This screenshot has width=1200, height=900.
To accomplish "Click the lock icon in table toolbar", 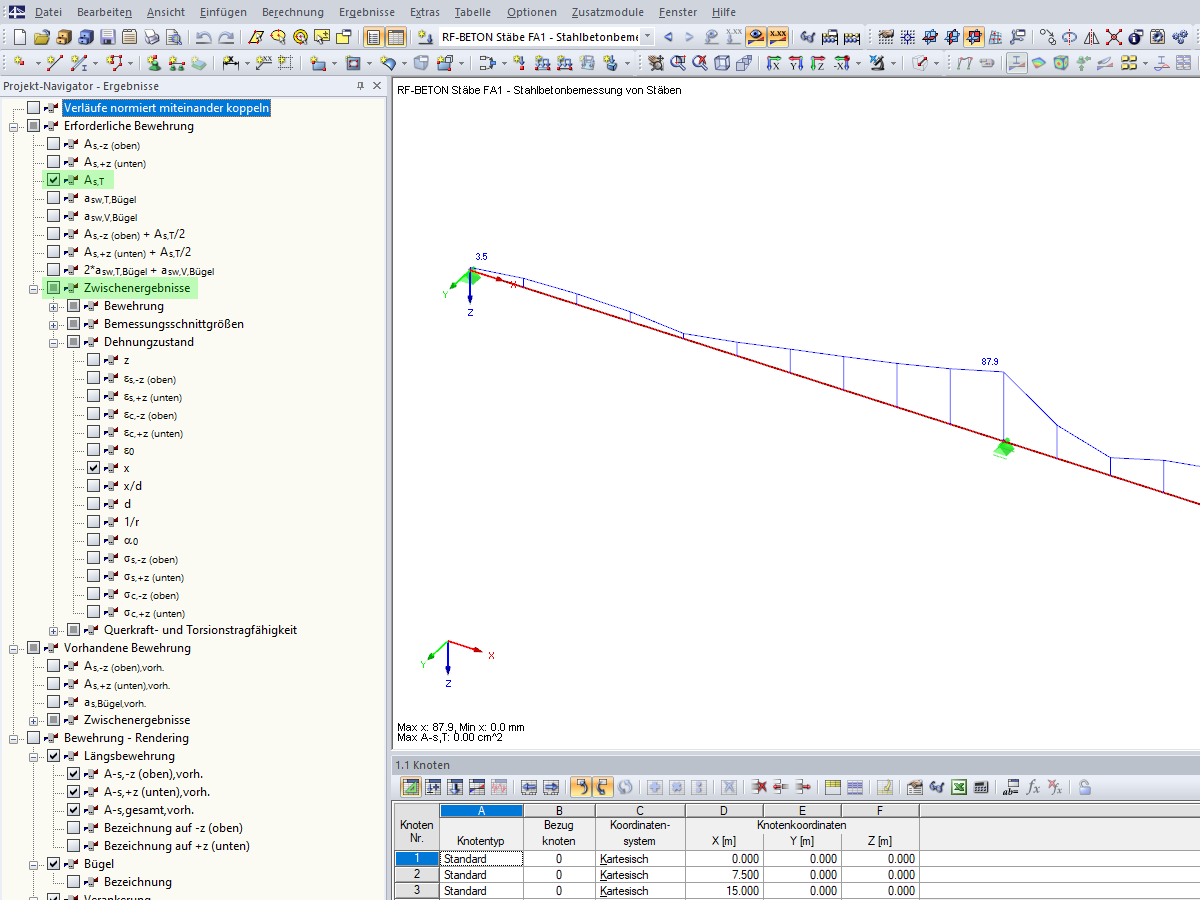I will pyautogui.click(x=1085, y=787).
